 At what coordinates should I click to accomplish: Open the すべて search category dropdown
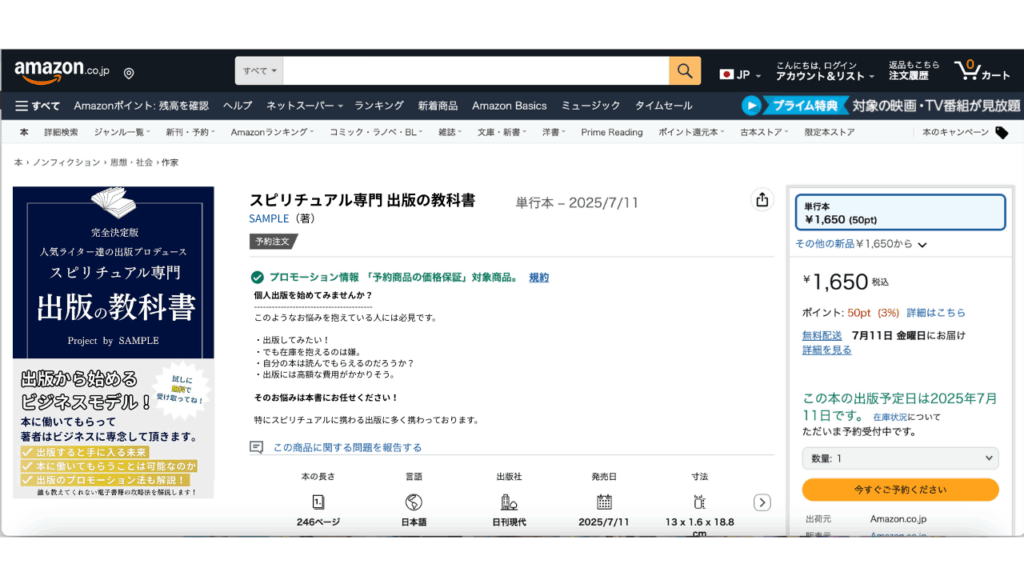(x=259, y=71)
